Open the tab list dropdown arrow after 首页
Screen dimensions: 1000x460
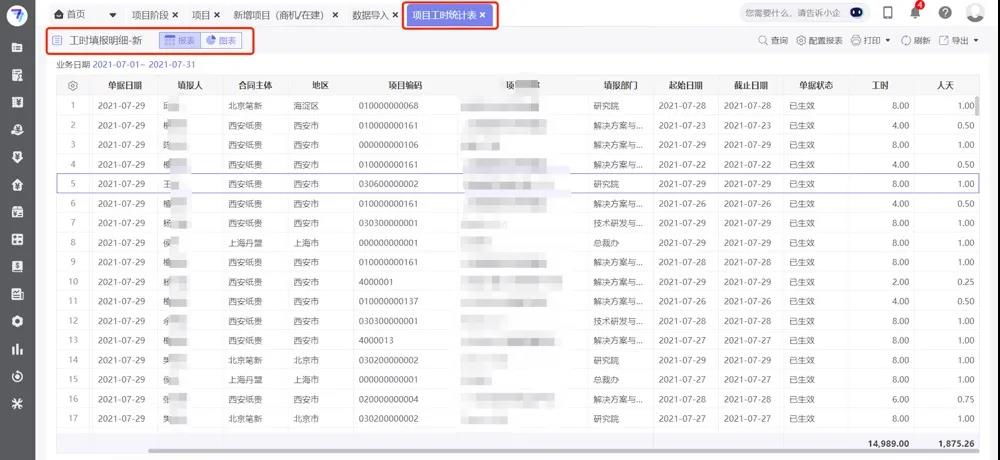click(x=112, y=15)
